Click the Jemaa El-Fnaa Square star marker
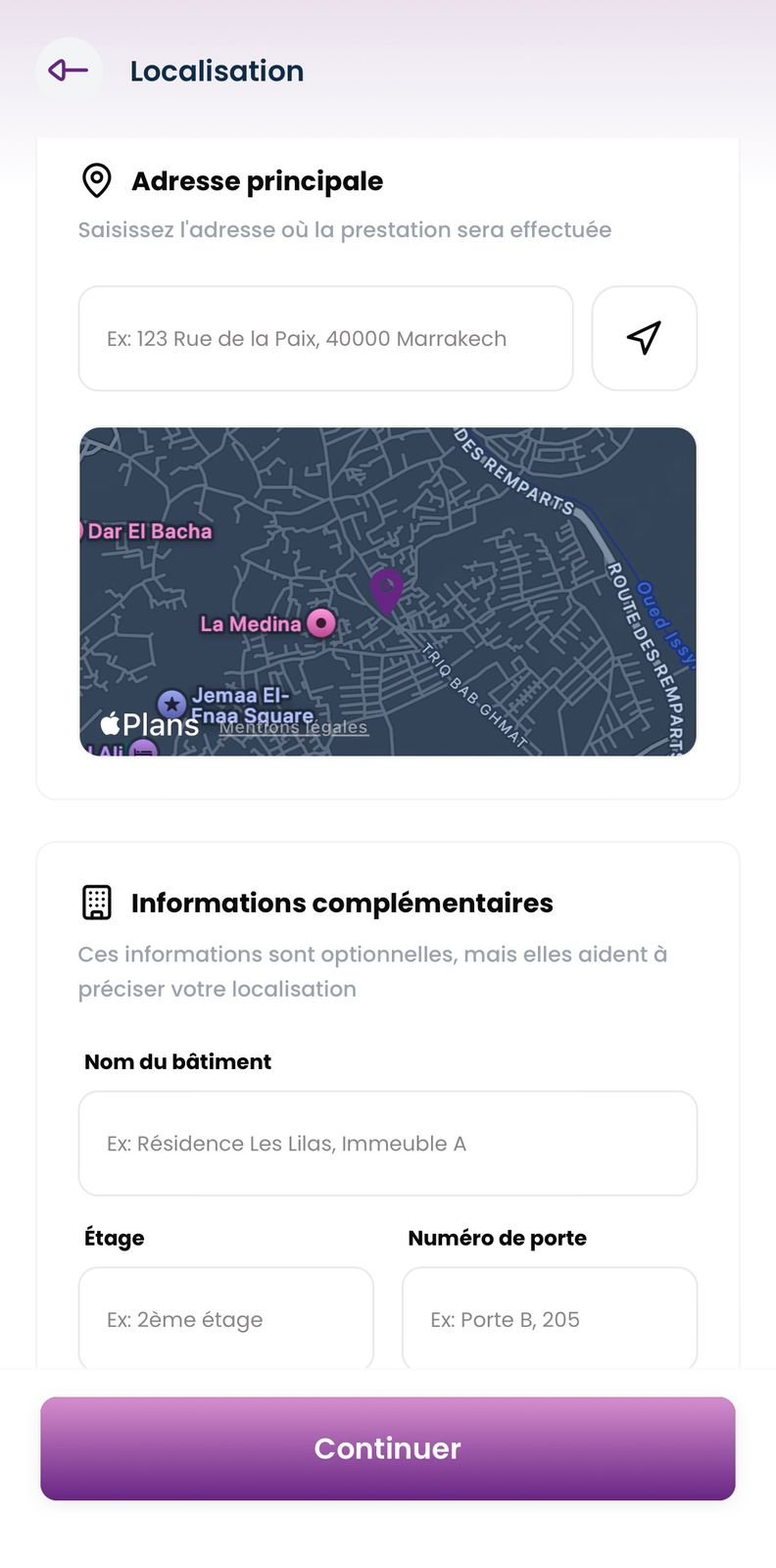This screenshot has height=1568, width=776. [173, 704]
